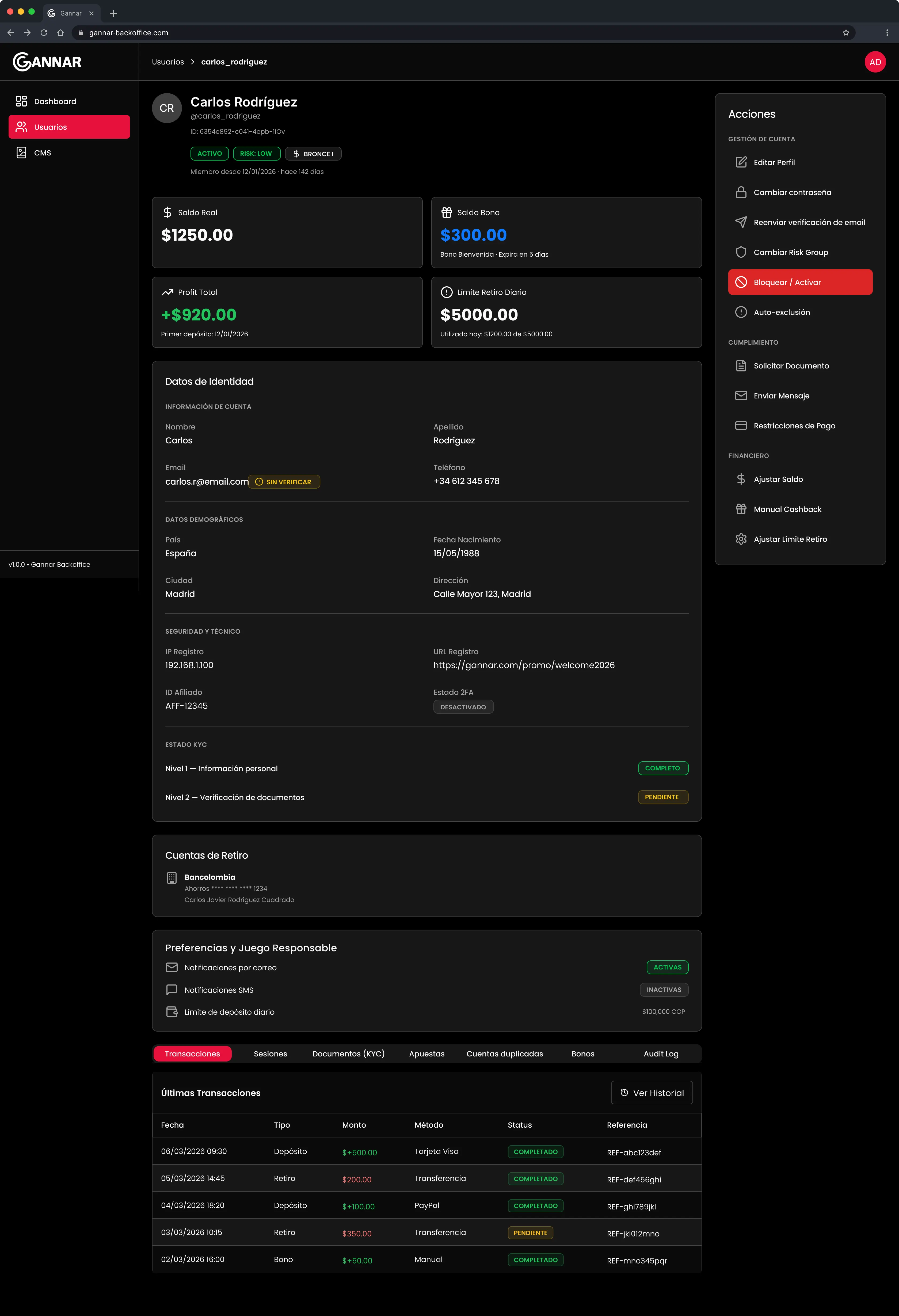
Task: Click the INACTIVAS SMS notifications badge
Action: point(664,990)
